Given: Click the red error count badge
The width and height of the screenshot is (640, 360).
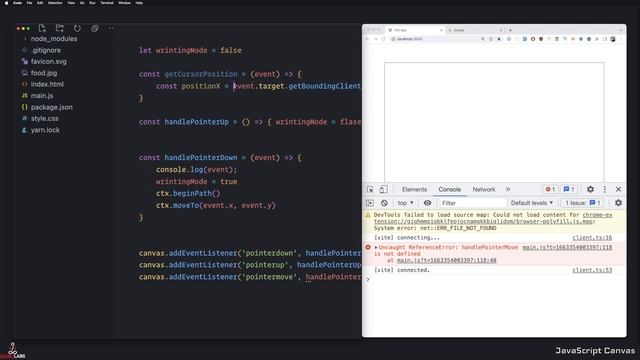Looking at the screenshot, I should coord(550,189).
